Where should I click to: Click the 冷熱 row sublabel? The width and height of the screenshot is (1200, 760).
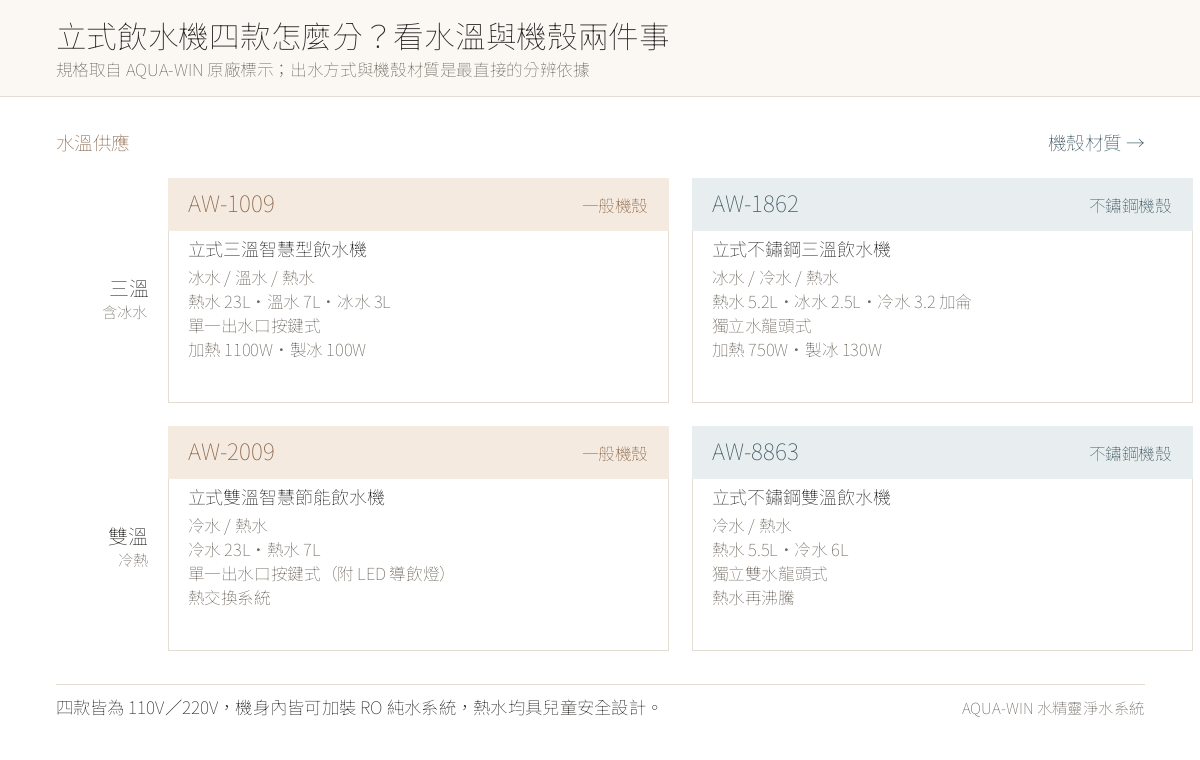(133, 561)
